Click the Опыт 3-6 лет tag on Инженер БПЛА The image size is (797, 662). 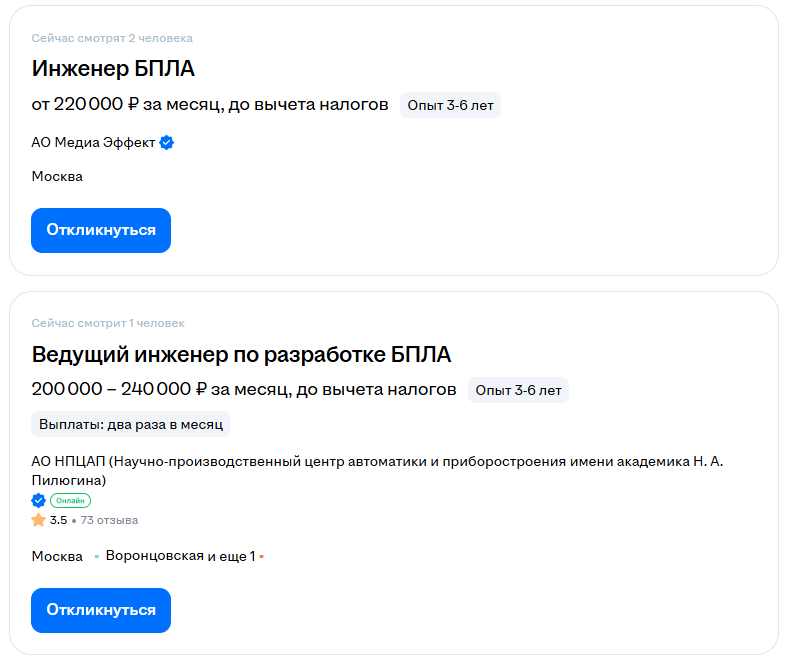450,105
